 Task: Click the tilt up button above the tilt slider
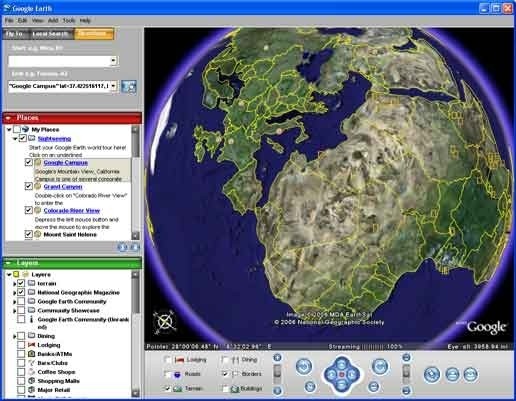406,358
